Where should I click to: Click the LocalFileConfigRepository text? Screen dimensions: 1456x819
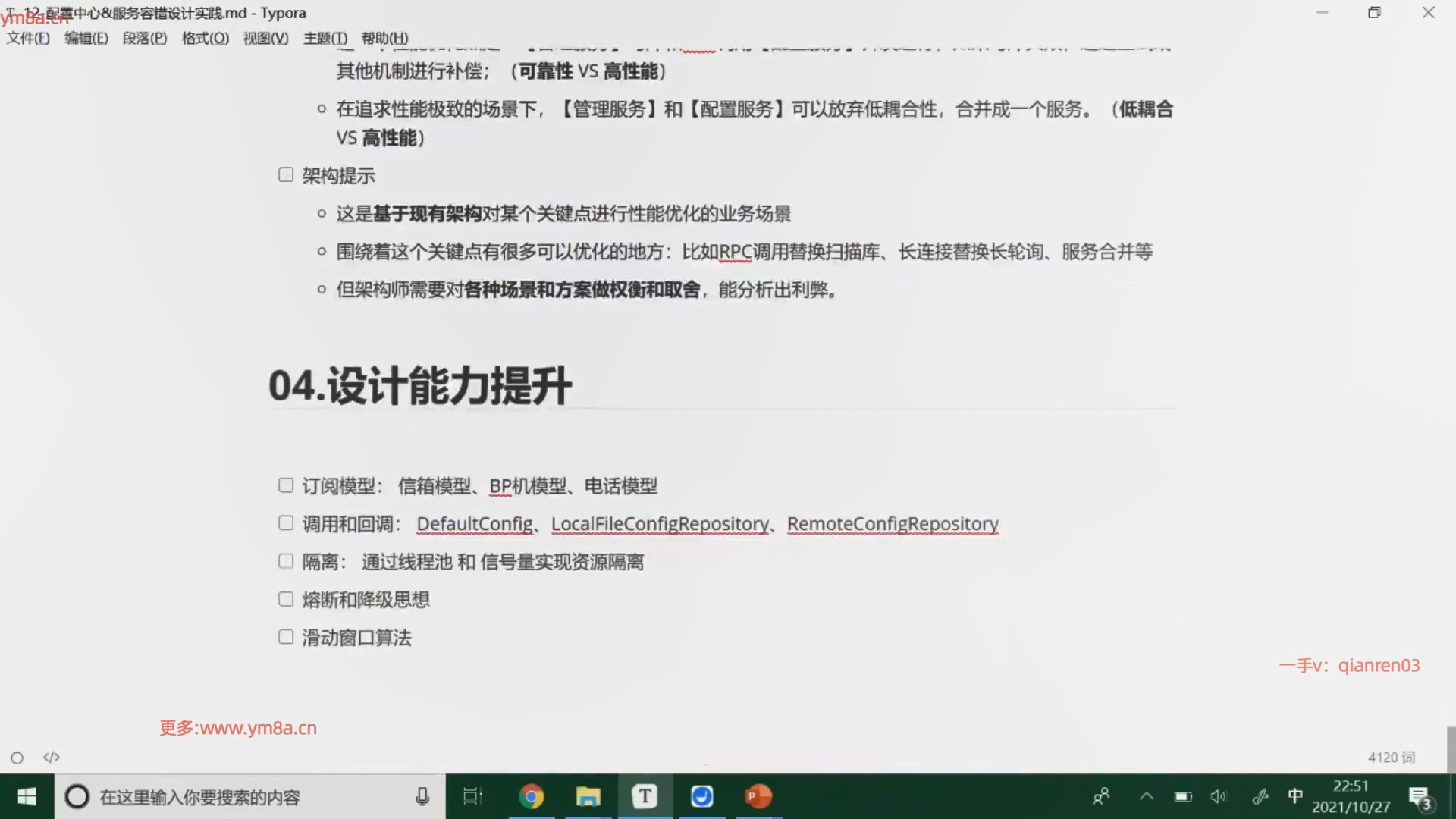pos(660,524)
